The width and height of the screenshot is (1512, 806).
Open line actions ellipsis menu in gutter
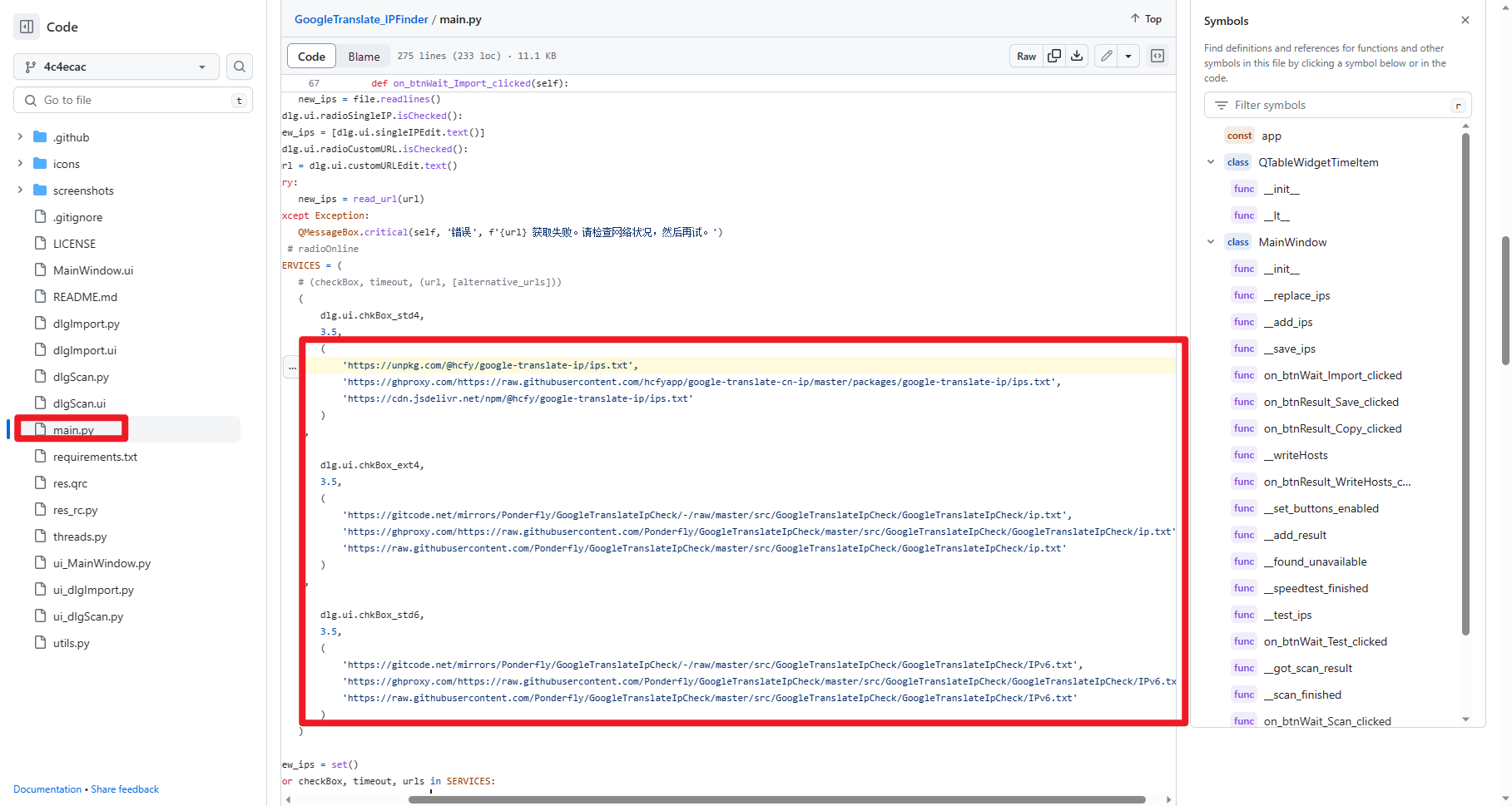click(292, 366)
